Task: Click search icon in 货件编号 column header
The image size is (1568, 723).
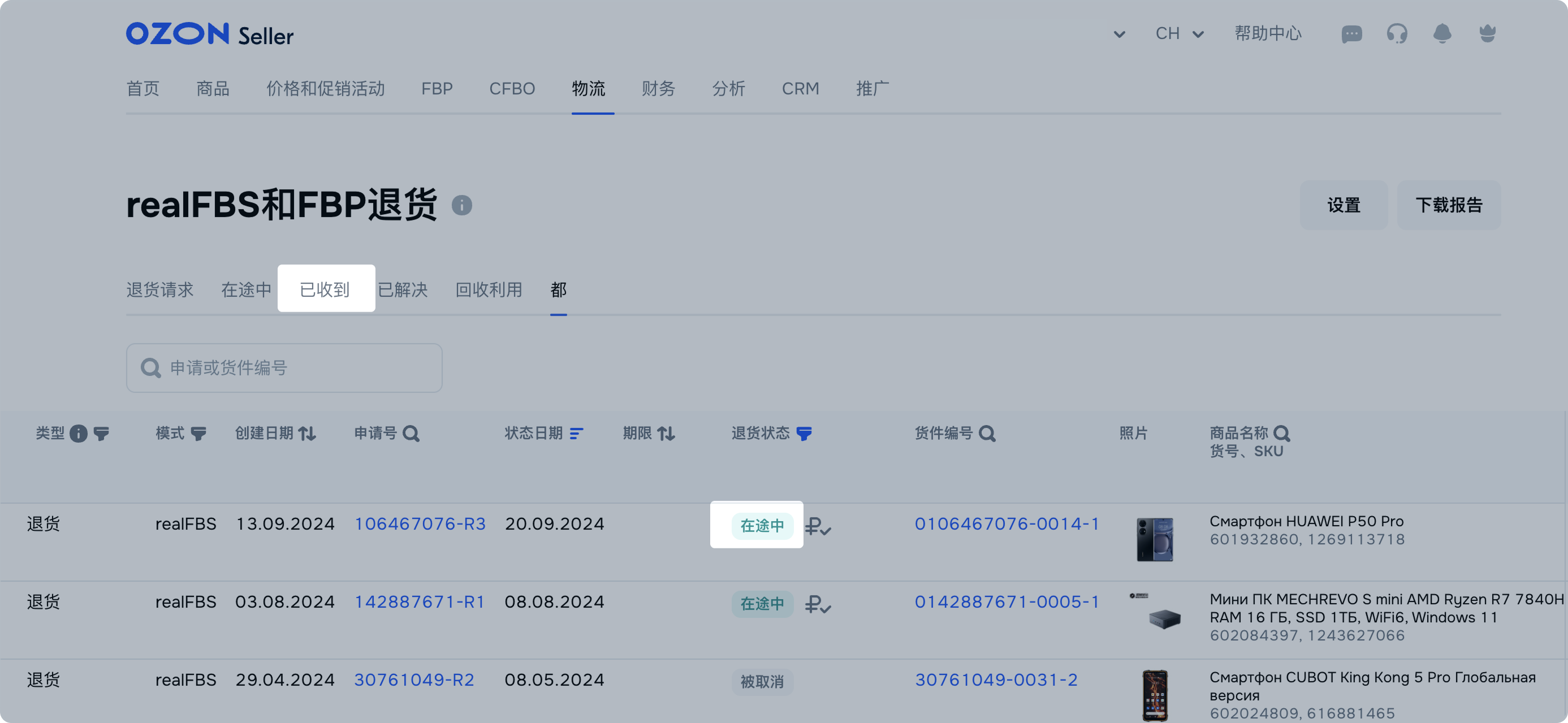Action: coord(987,434)
